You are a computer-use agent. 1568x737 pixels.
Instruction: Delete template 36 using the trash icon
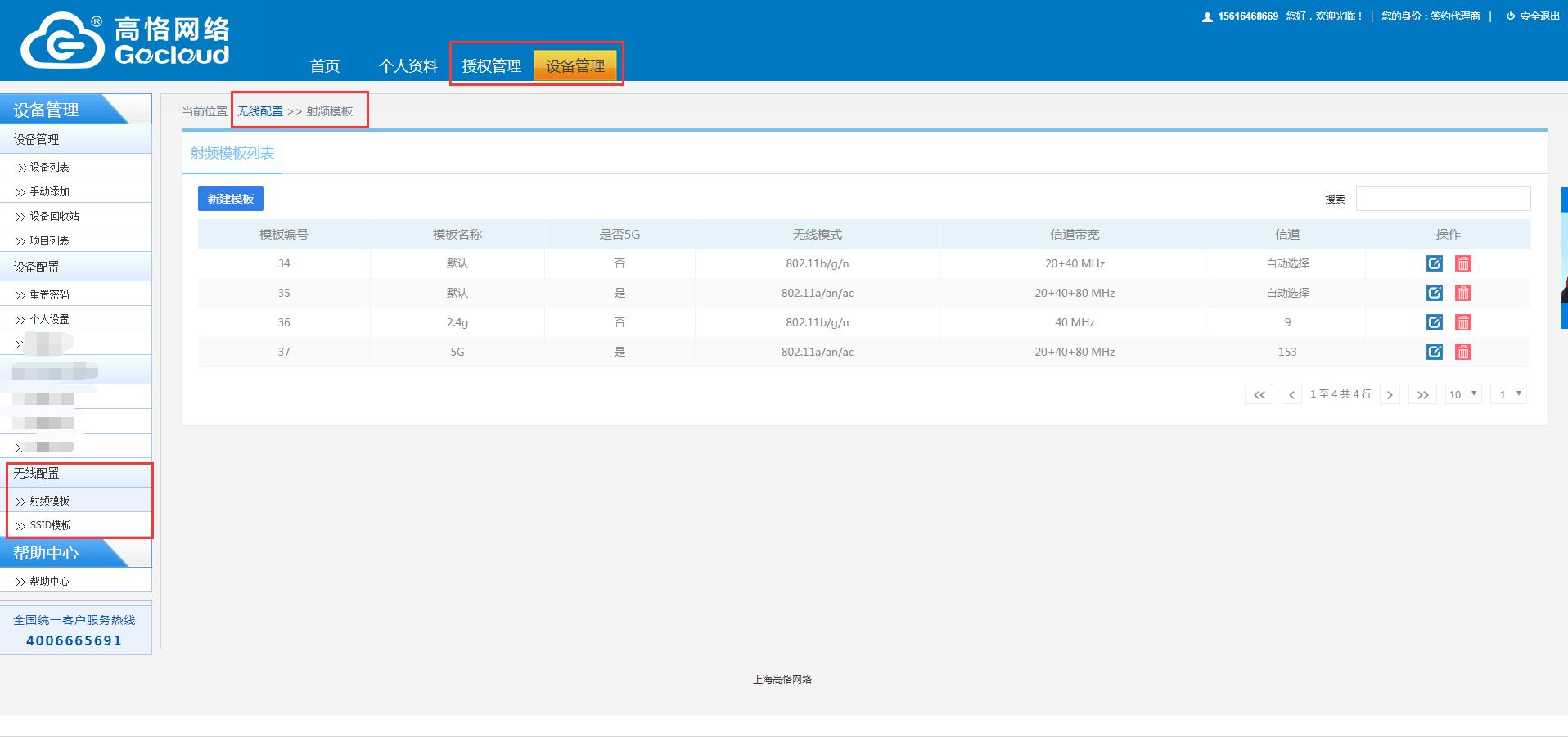click(1463, 322)
